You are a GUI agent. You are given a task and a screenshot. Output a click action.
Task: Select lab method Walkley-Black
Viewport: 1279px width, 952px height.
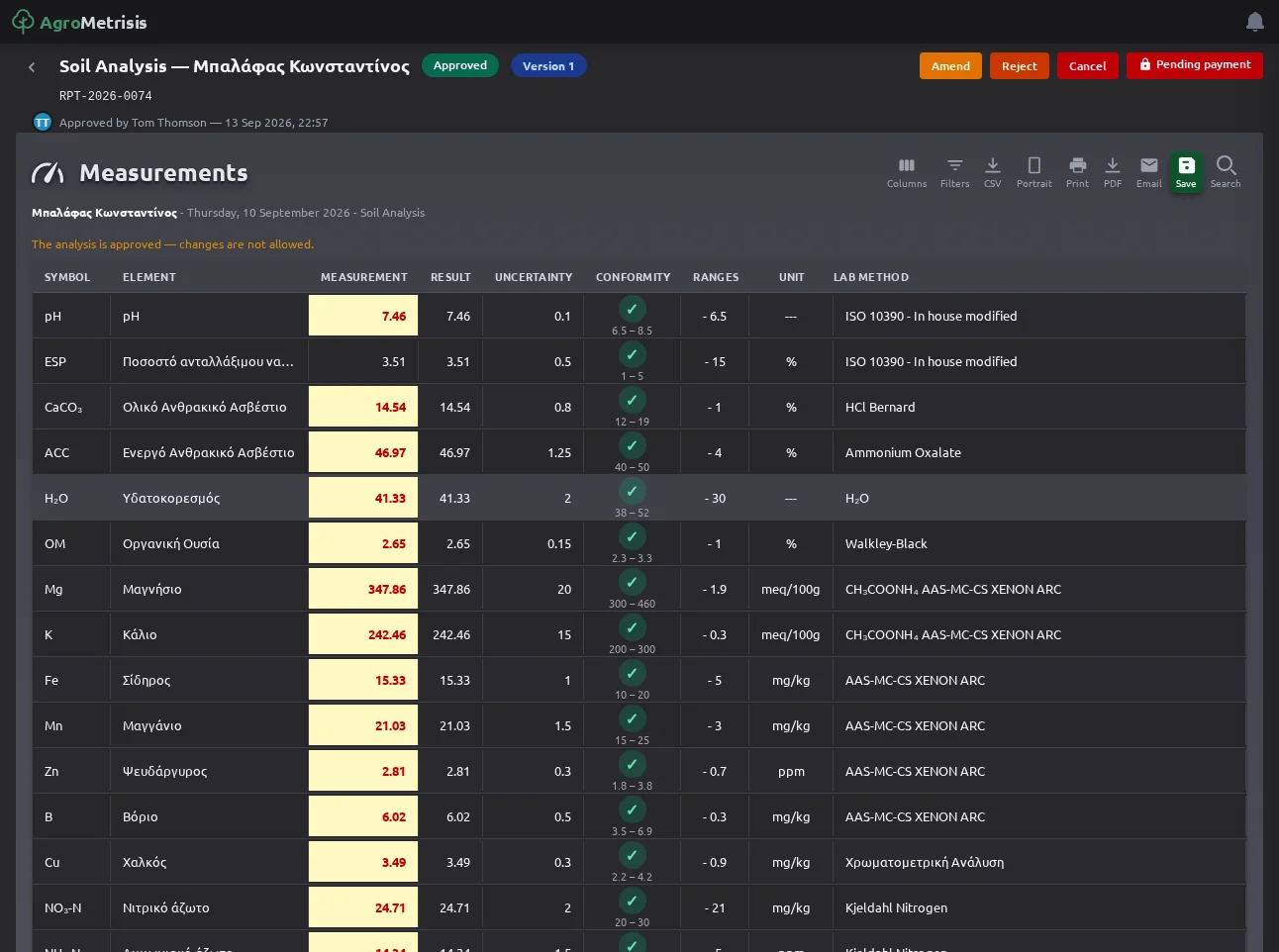click(x=886, y=543)
